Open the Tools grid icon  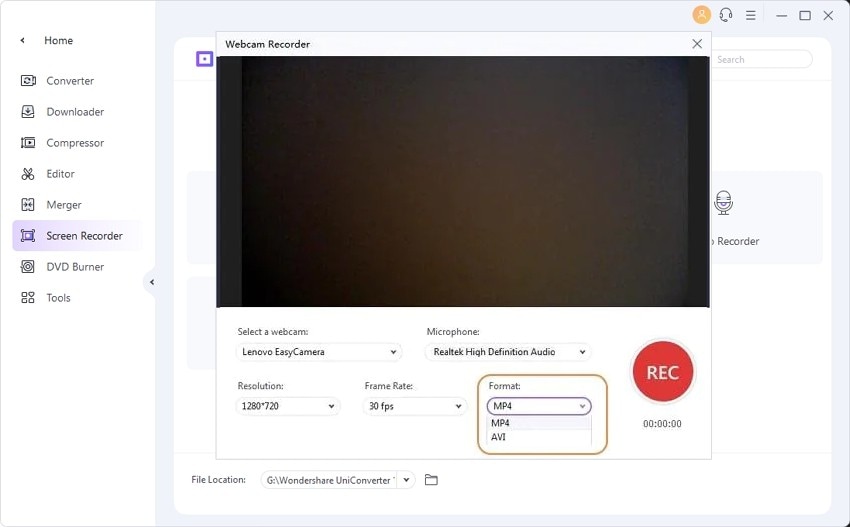[28, 297]
